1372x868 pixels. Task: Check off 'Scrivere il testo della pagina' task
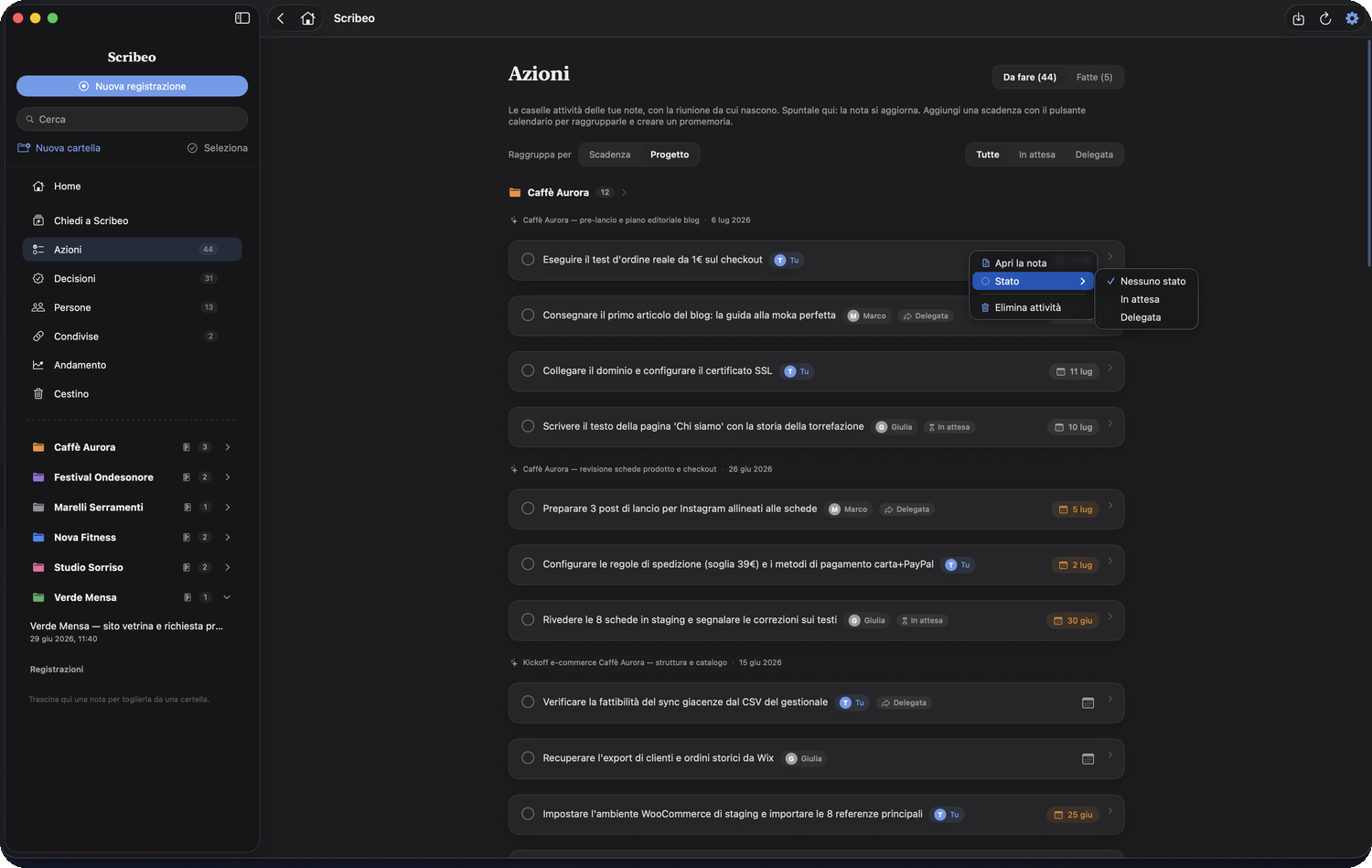(x=528, y=426)
